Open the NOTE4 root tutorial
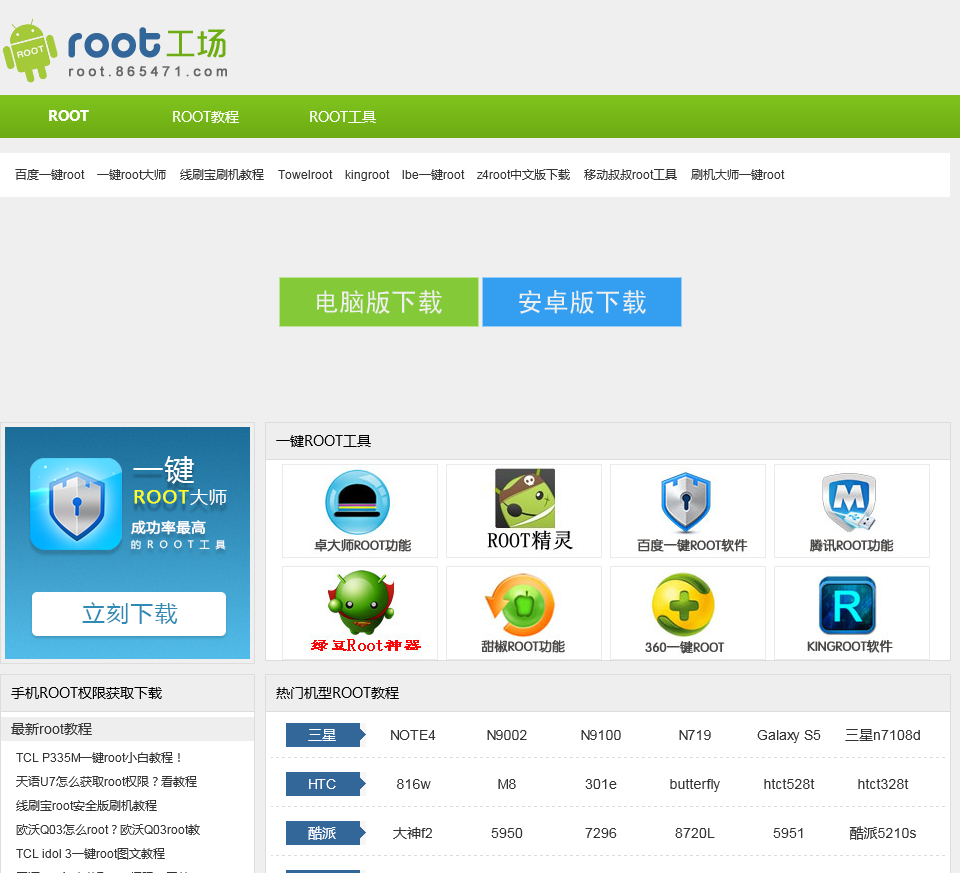Image resolution: width=960 pixels, height=873 pixels. click(x=413, y=735)
